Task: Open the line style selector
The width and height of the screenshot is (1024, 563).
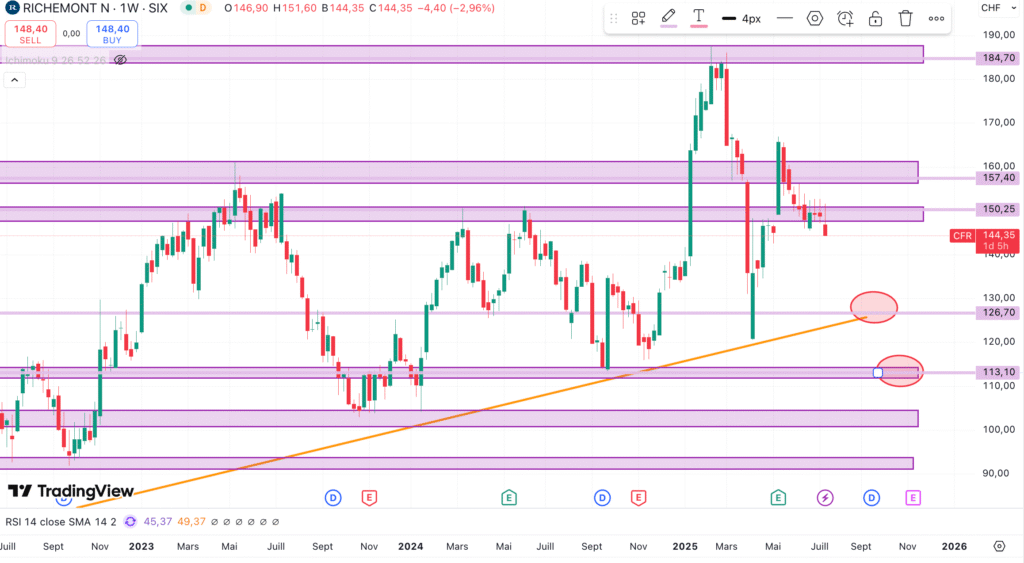Action: click(x=785, y=18)
